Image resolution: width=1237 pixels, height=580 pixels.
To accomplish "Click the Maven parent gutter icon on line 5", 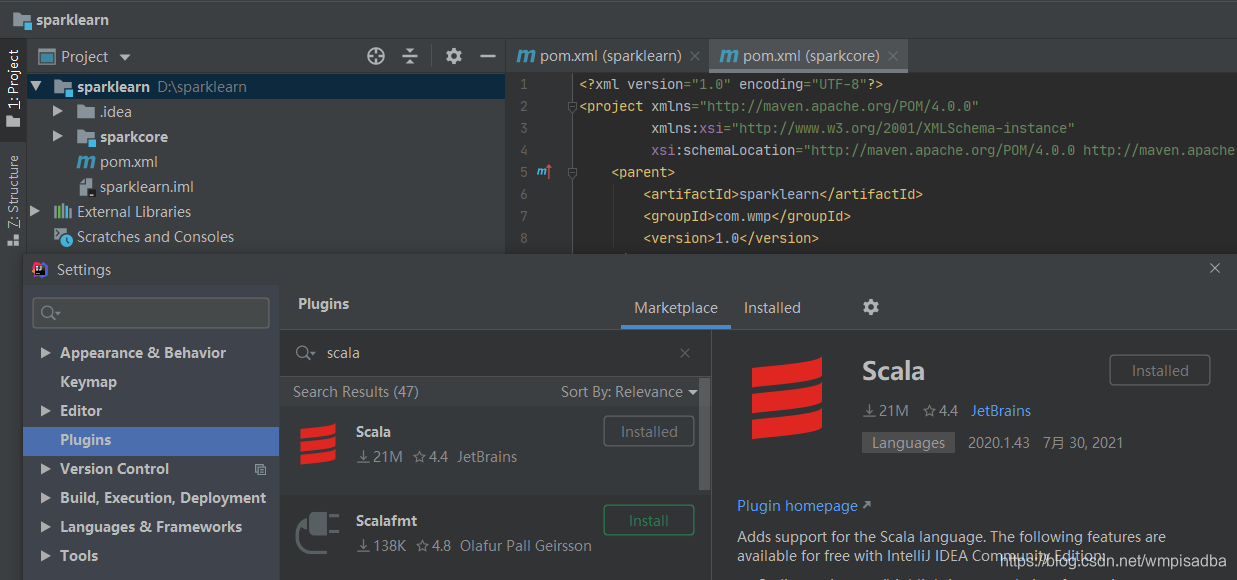I will point(543,172).
